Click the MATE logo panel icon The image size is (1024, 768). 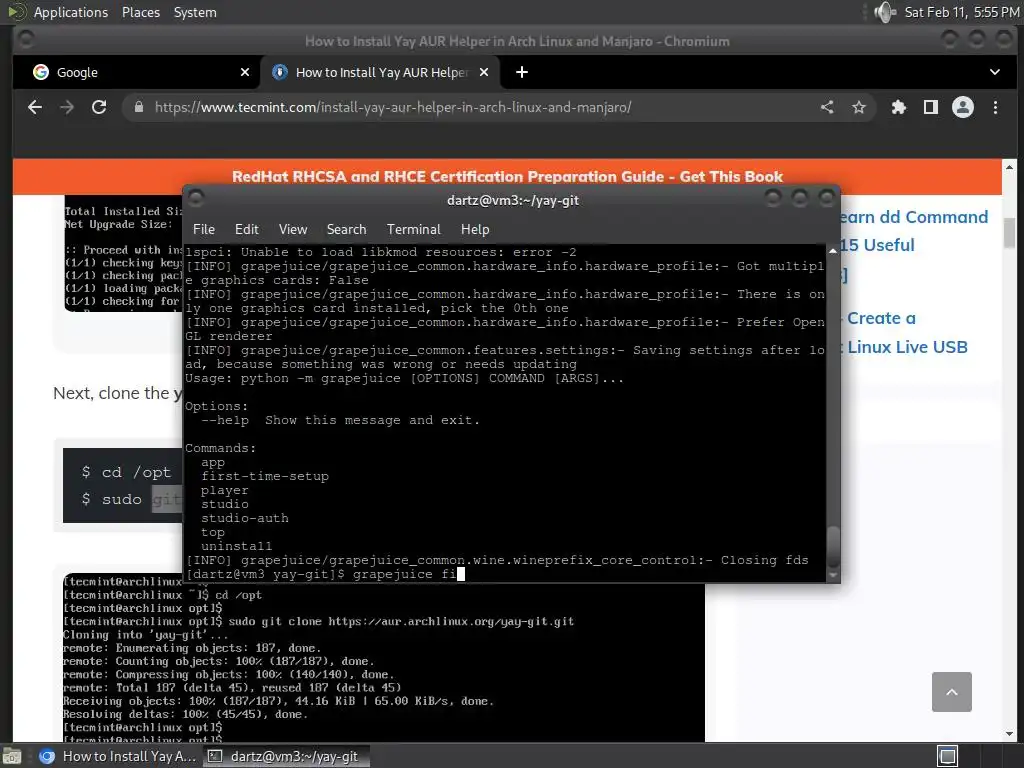16,12
